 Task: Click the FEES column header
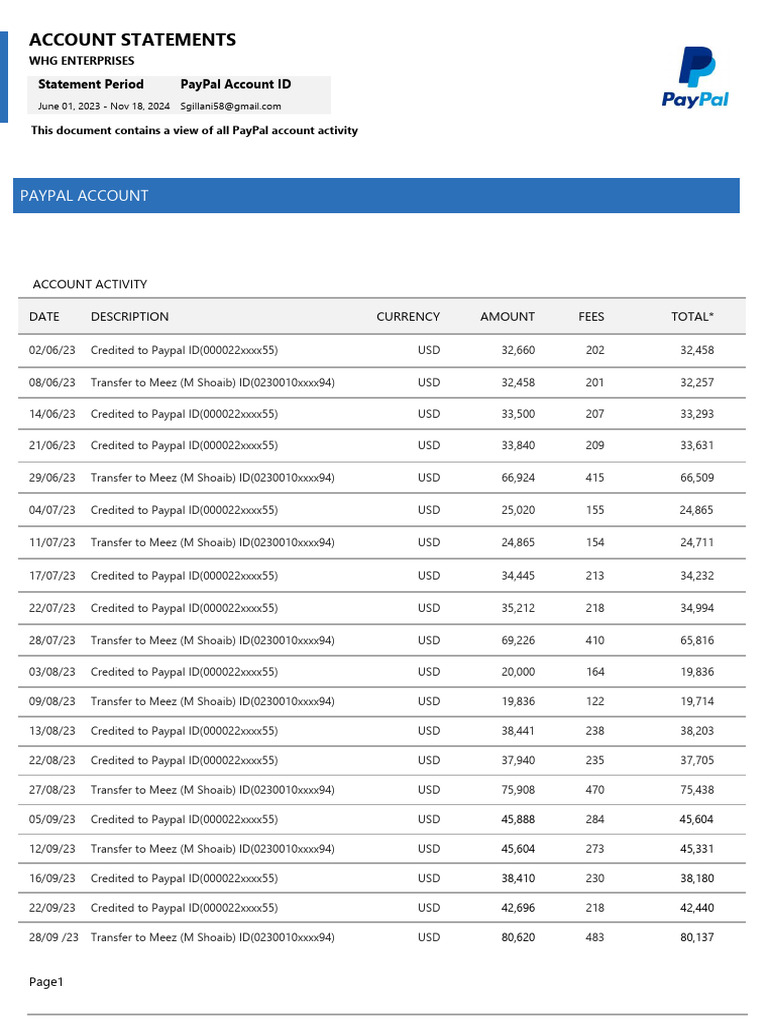pos(591,317)
